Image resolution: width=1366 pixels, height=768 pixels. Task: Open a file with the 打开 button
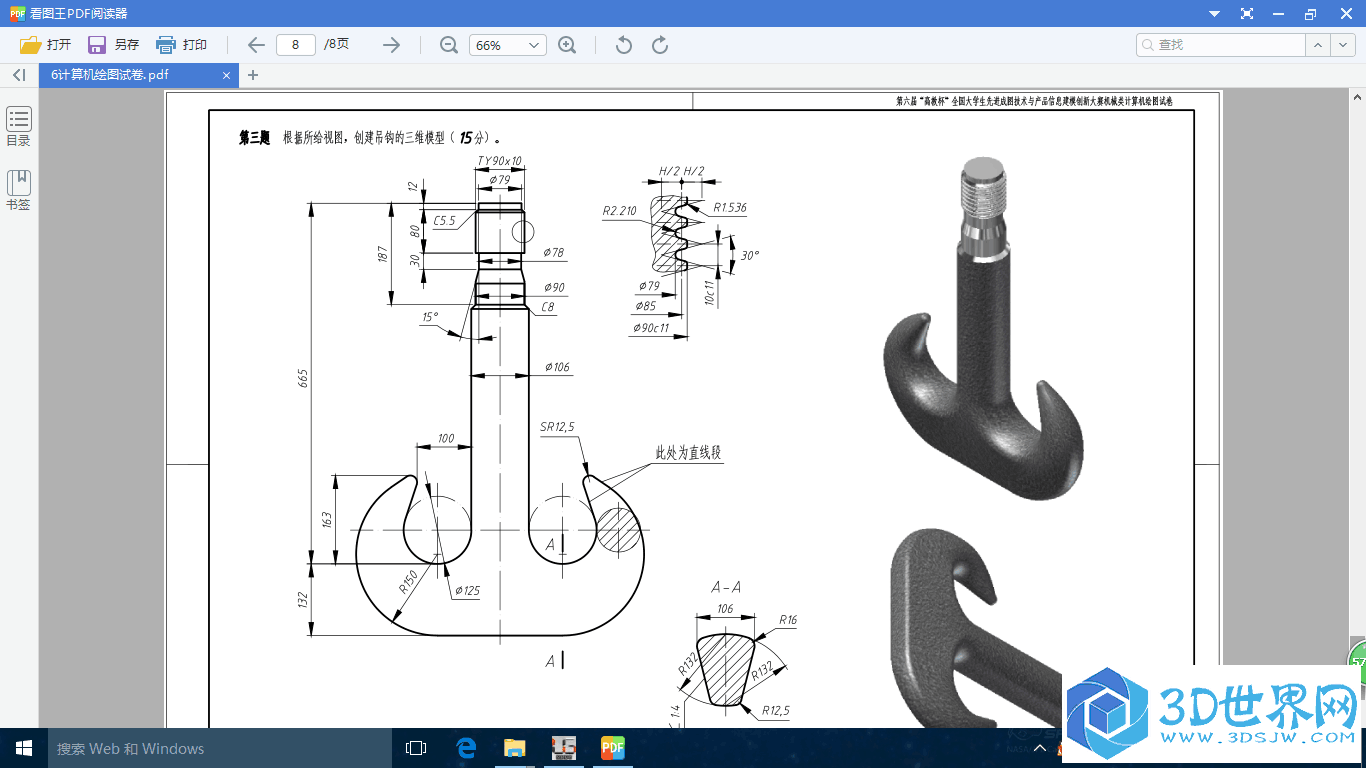(x=46, y=45)
